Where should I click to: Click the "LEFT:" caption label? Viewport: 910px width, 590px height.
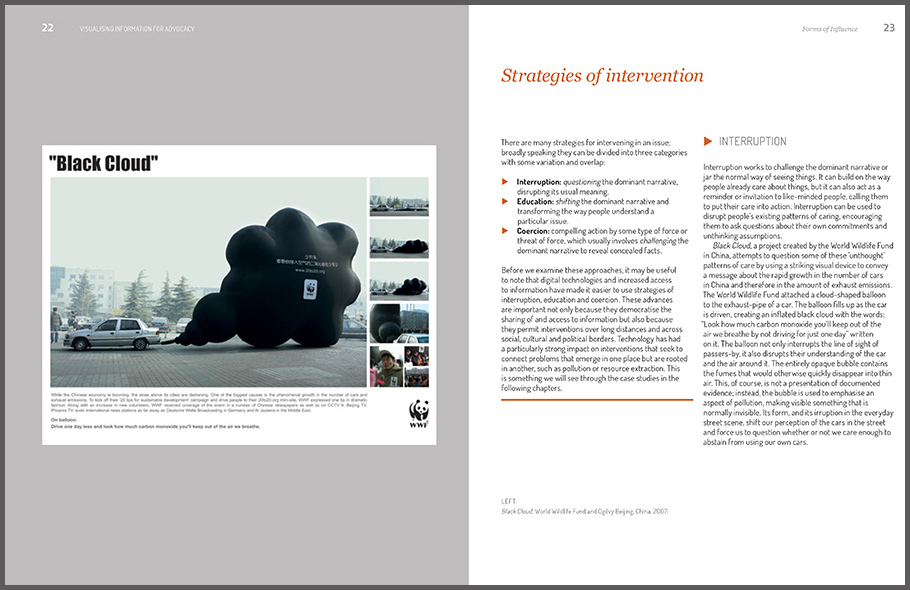pyautogui.click(x=509, y=501)
